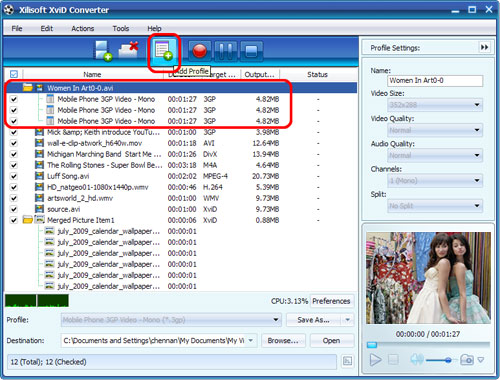Viewport: 500px width, 380px height.
Task: Click the Preferences button
Action: coord(331,301)
